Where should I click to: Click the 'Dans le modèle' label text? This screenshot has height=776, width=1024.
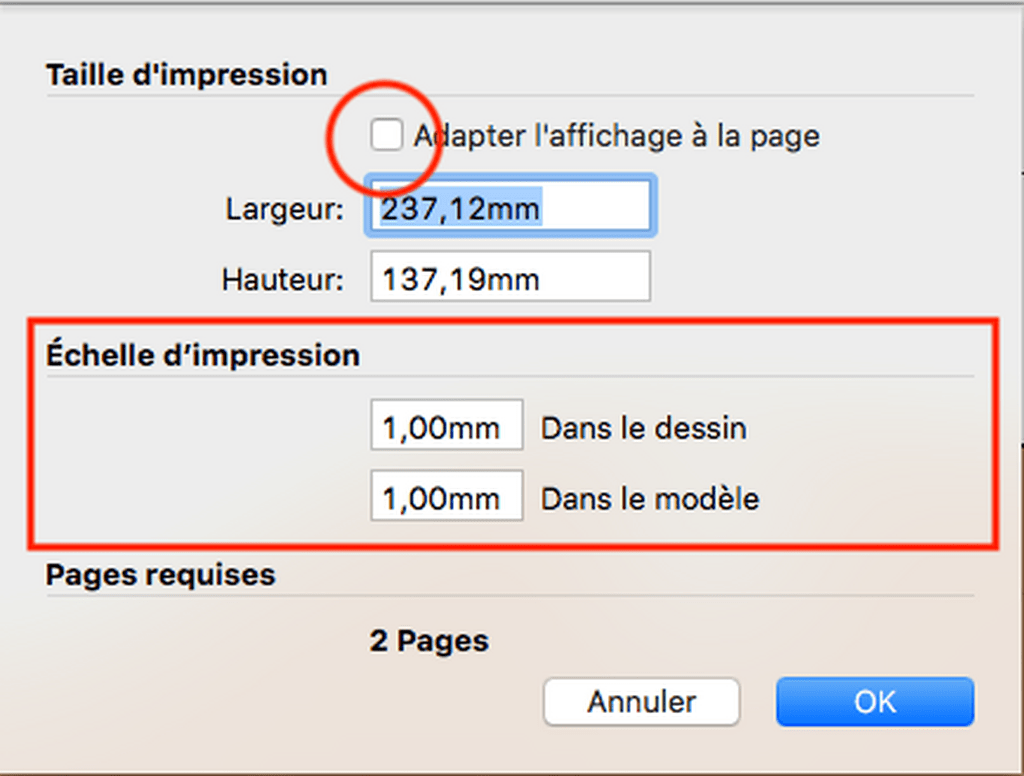coord(650,500)
